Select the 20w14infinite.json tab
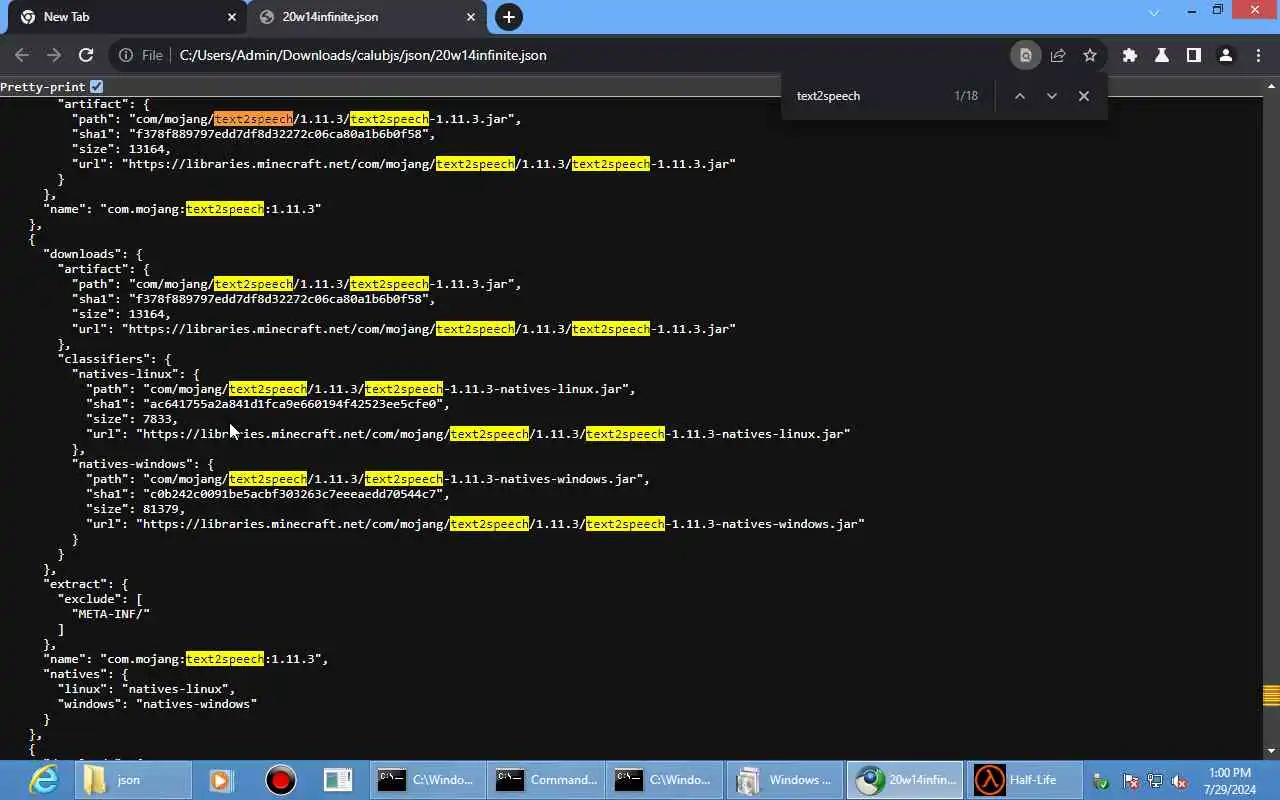The height and width of the screenshot is (800, 1280). click(367, 17)
